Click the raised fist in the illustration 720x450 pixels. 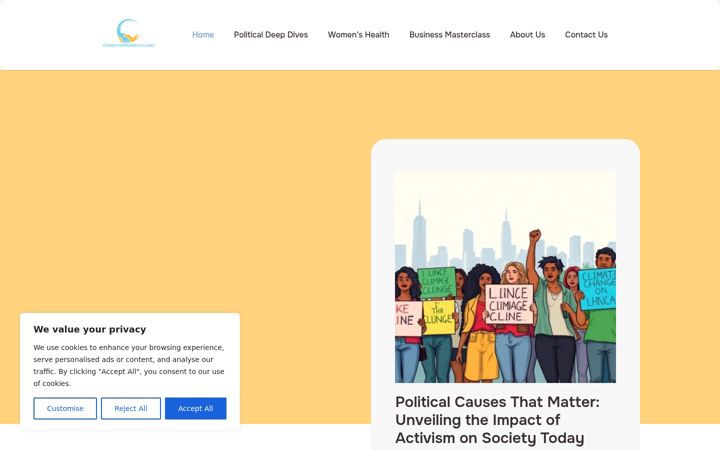coord(534,236)
